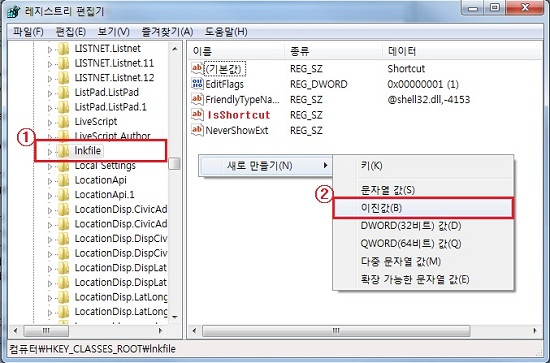The height and width of the screenshot is (363, 550).
Task: Select the IsShortcut value name
Action: pyautogui.click(x=239, y=115)
